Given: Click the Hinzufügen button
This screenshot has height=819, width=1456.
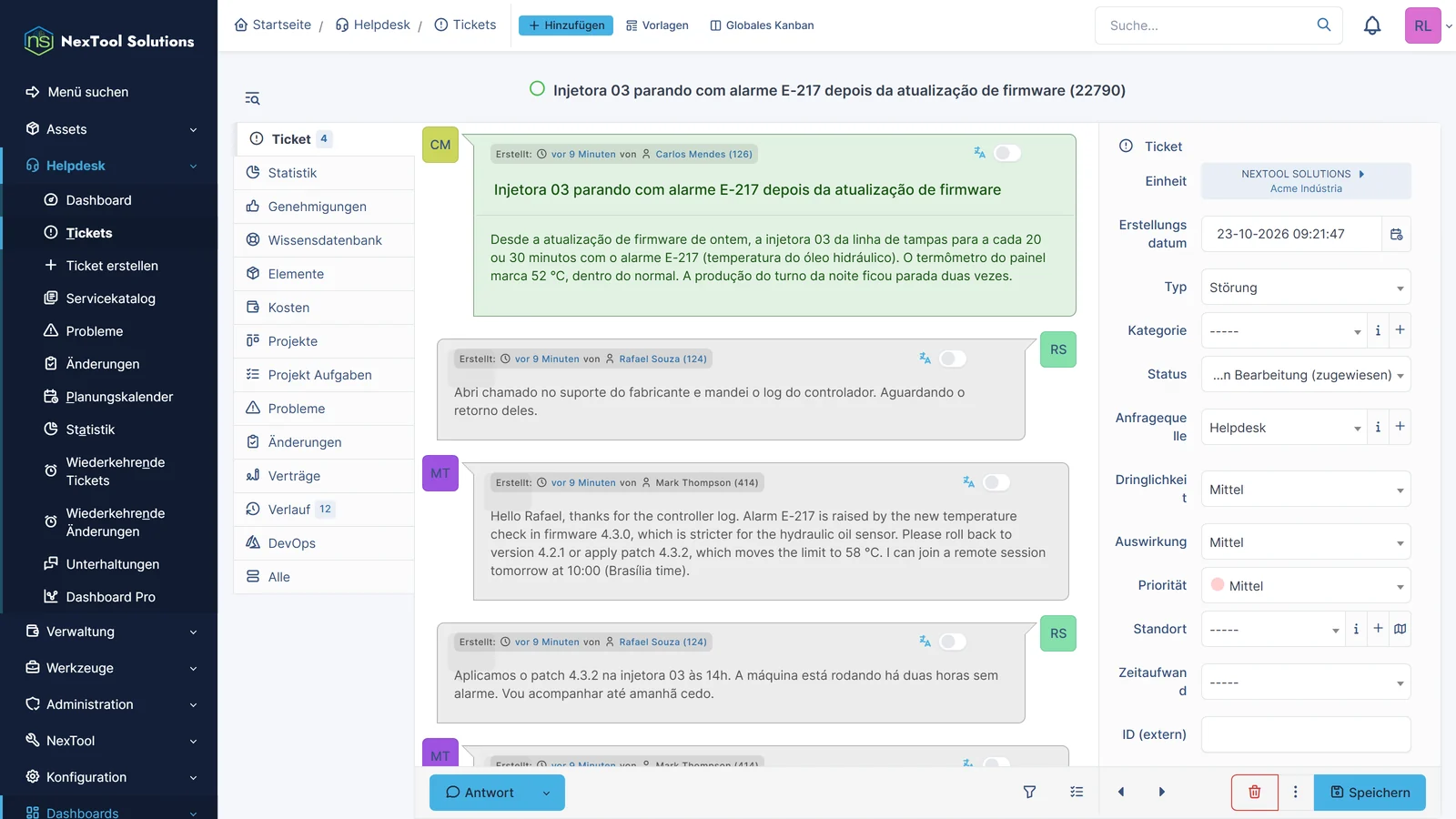Looking at the screenshot, I should tap(566, 25).
